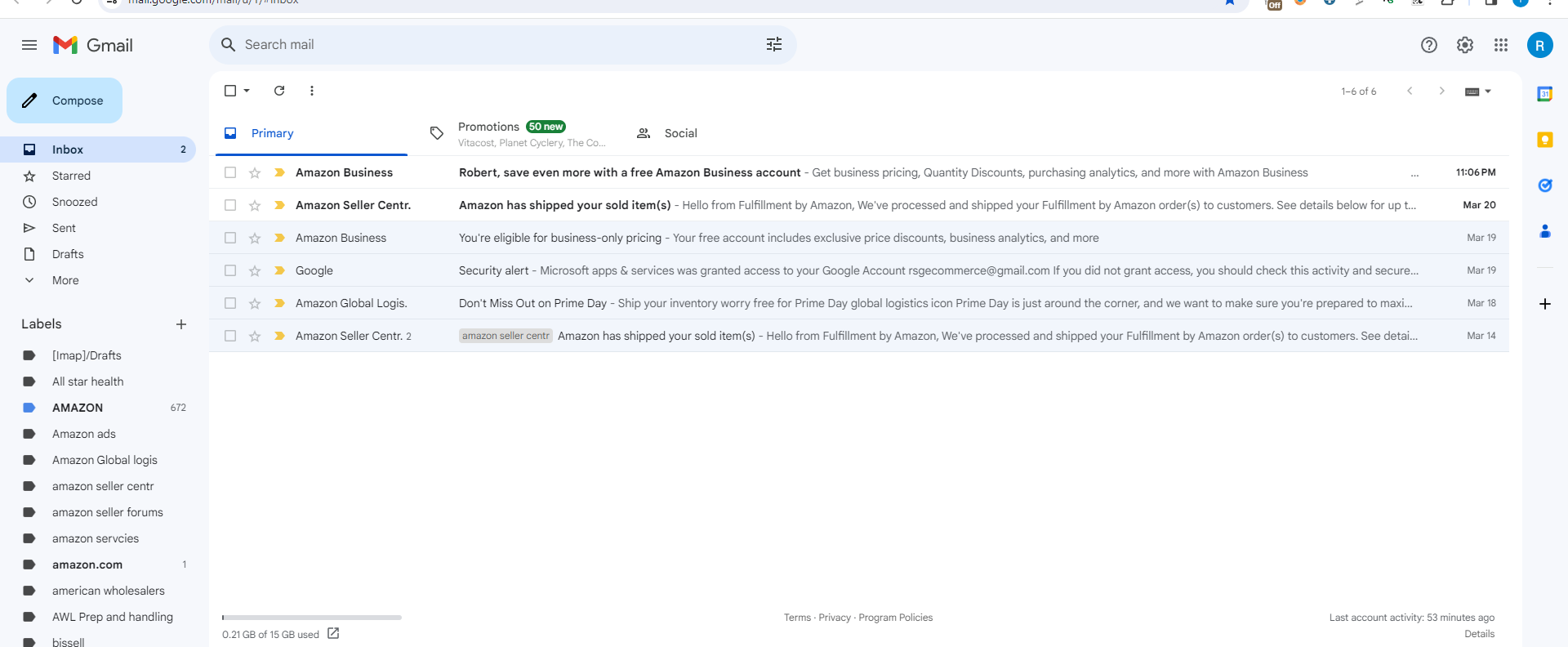Expand the select dropdown arrow

point(247,91)
